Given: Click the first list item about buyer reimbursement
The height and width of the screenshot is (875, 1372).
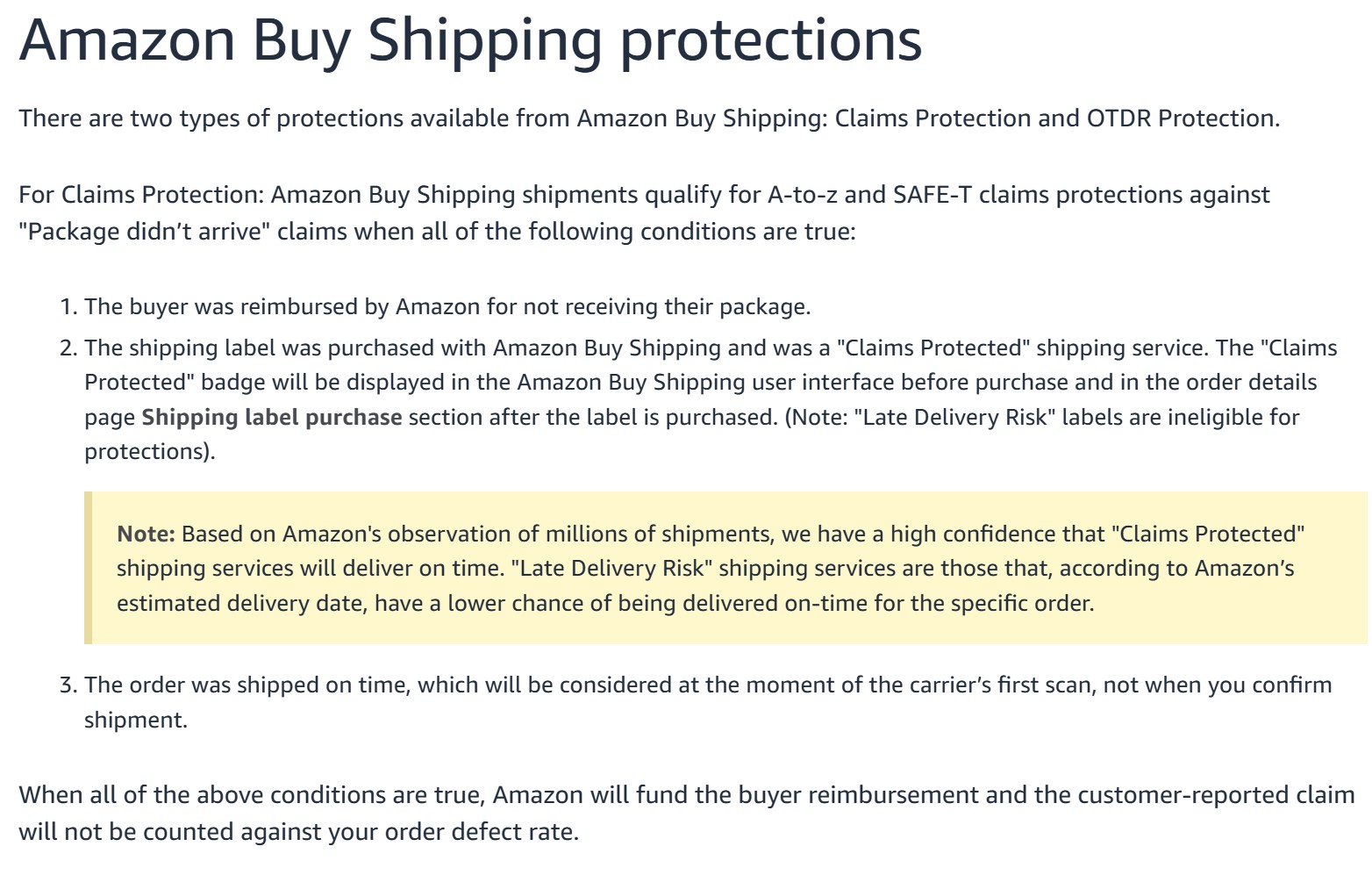Looking at the screenshot, I should click(x=435, y=306).
